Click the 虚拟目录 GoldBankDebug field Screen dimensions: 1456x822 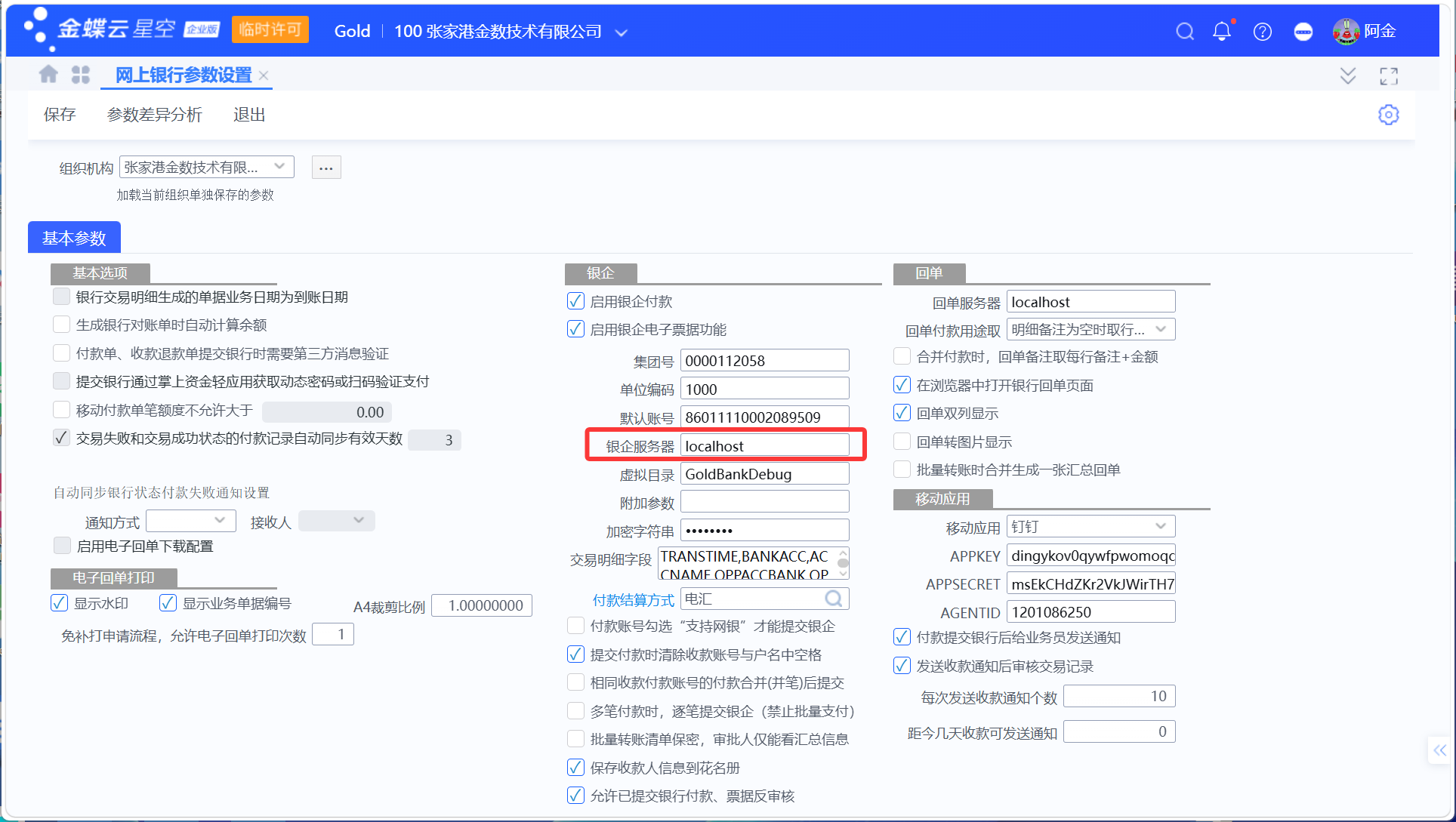tap(764, 474)
